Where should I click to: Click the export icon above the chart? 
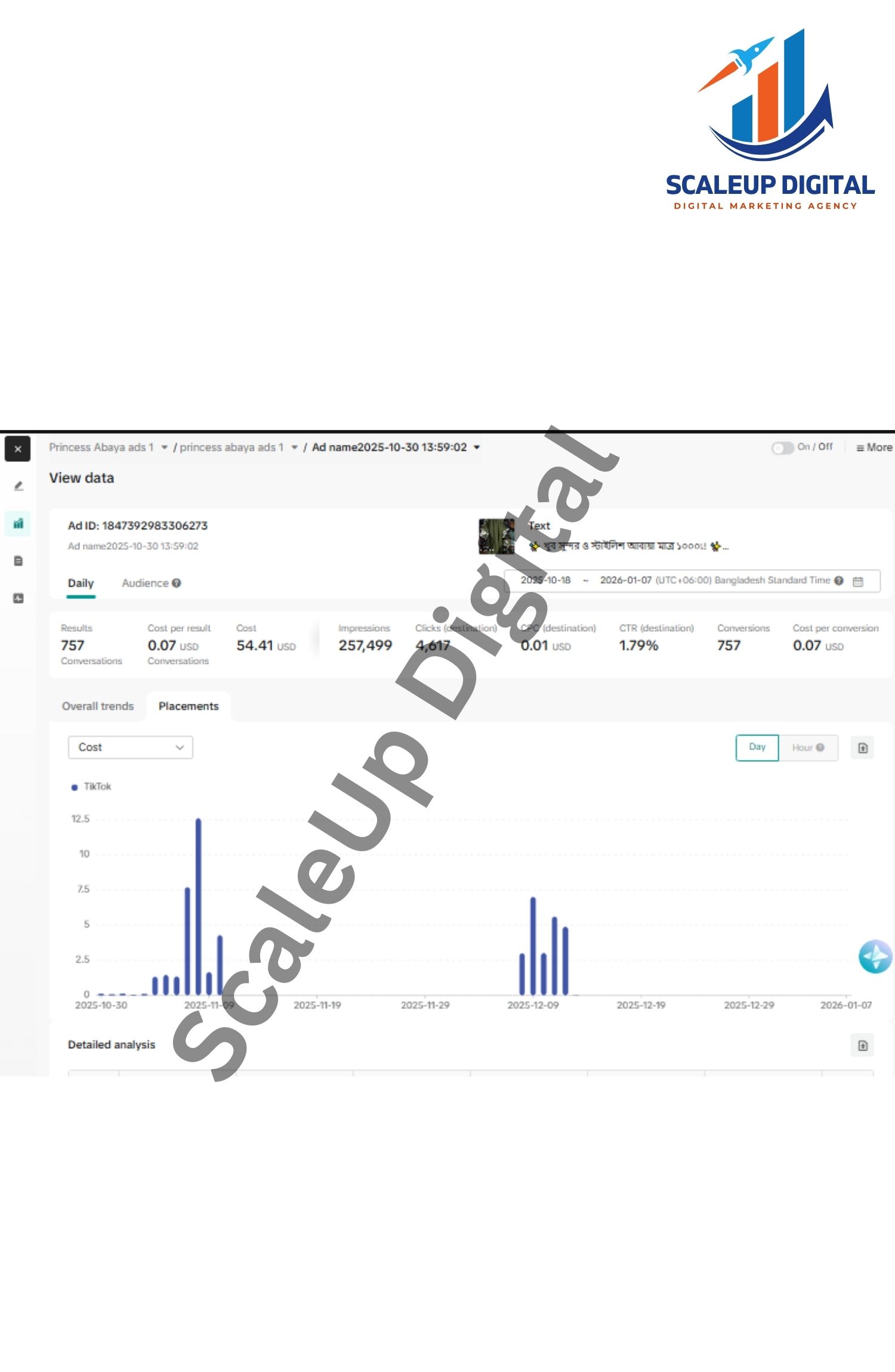click(862, 748)
